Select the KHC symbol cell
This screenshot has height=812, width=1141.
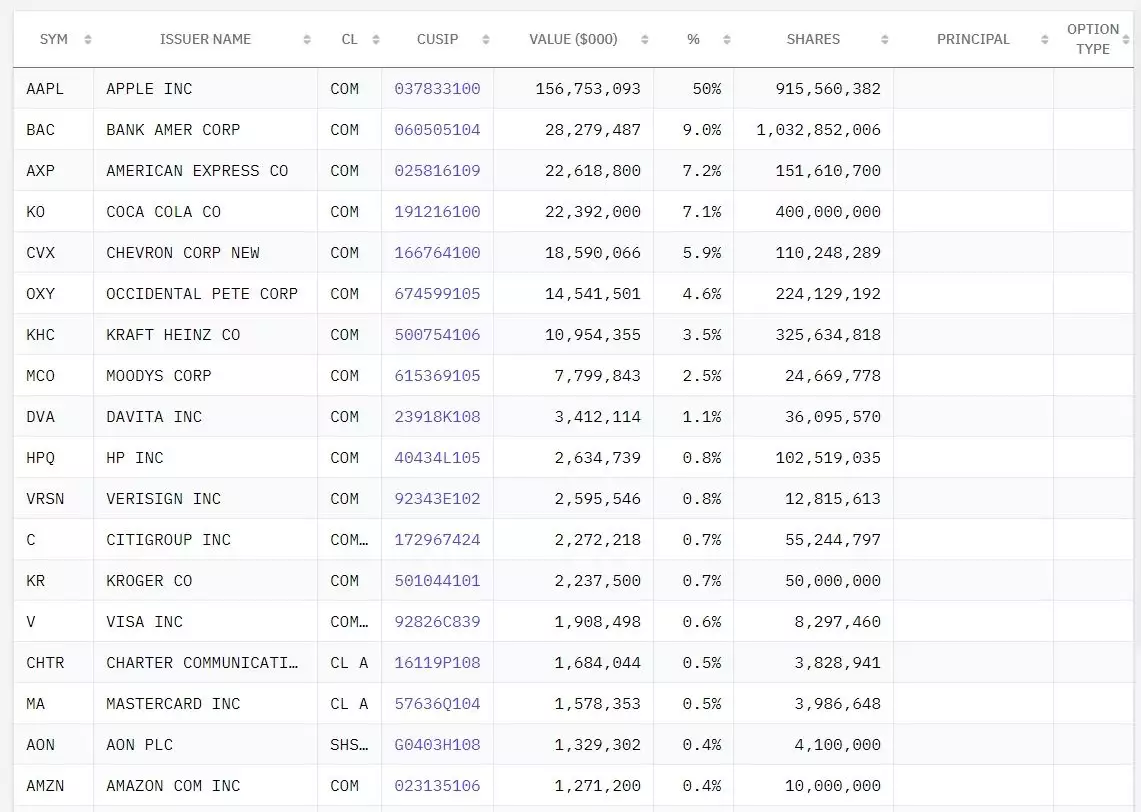53,335
